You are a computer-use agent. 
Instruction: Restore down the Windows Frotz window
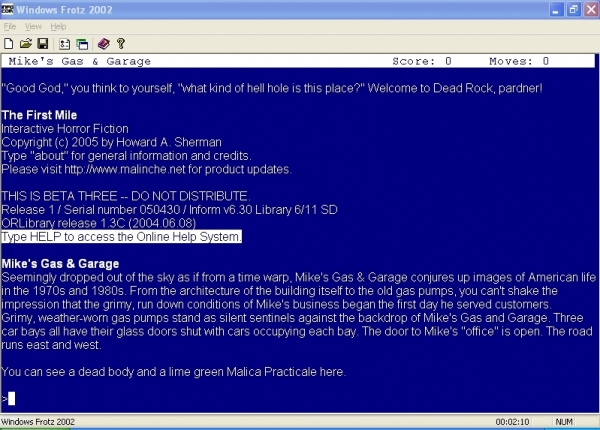point(573,10)
